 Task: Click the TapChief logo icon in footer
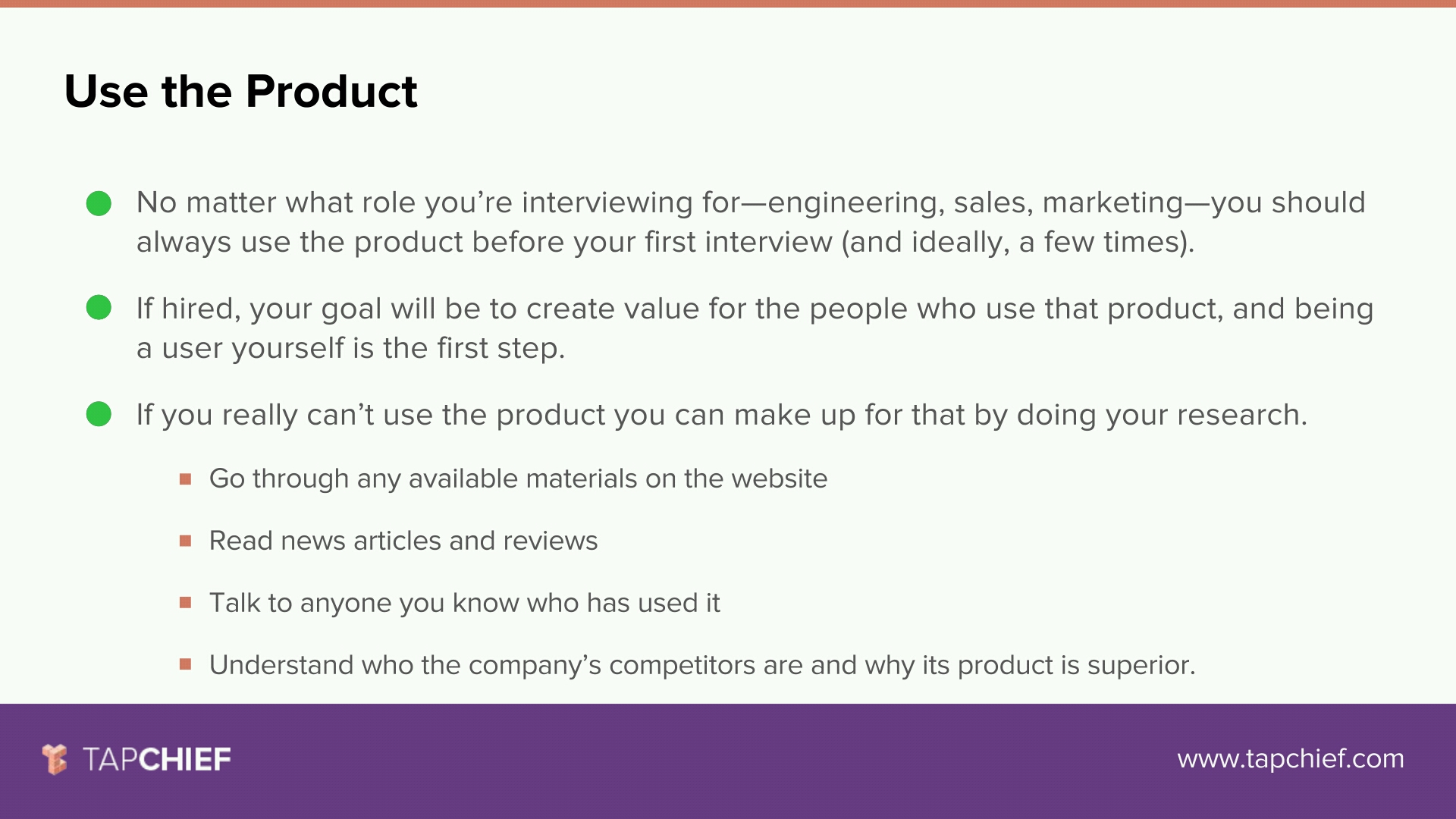[x=55, y=759]
